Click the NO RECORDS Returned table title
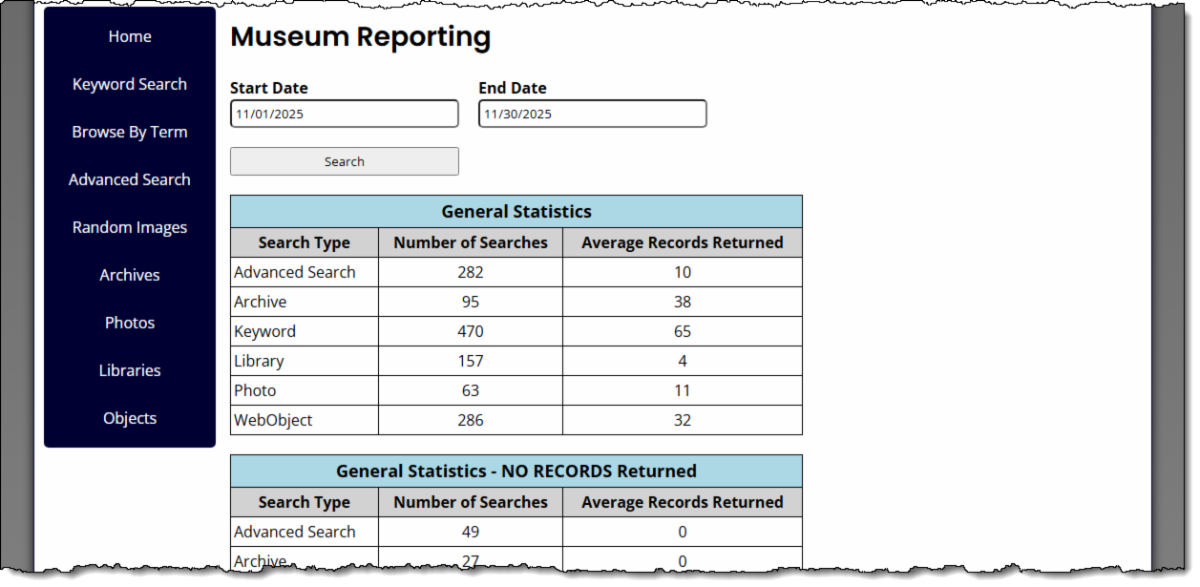 (516, 471)
